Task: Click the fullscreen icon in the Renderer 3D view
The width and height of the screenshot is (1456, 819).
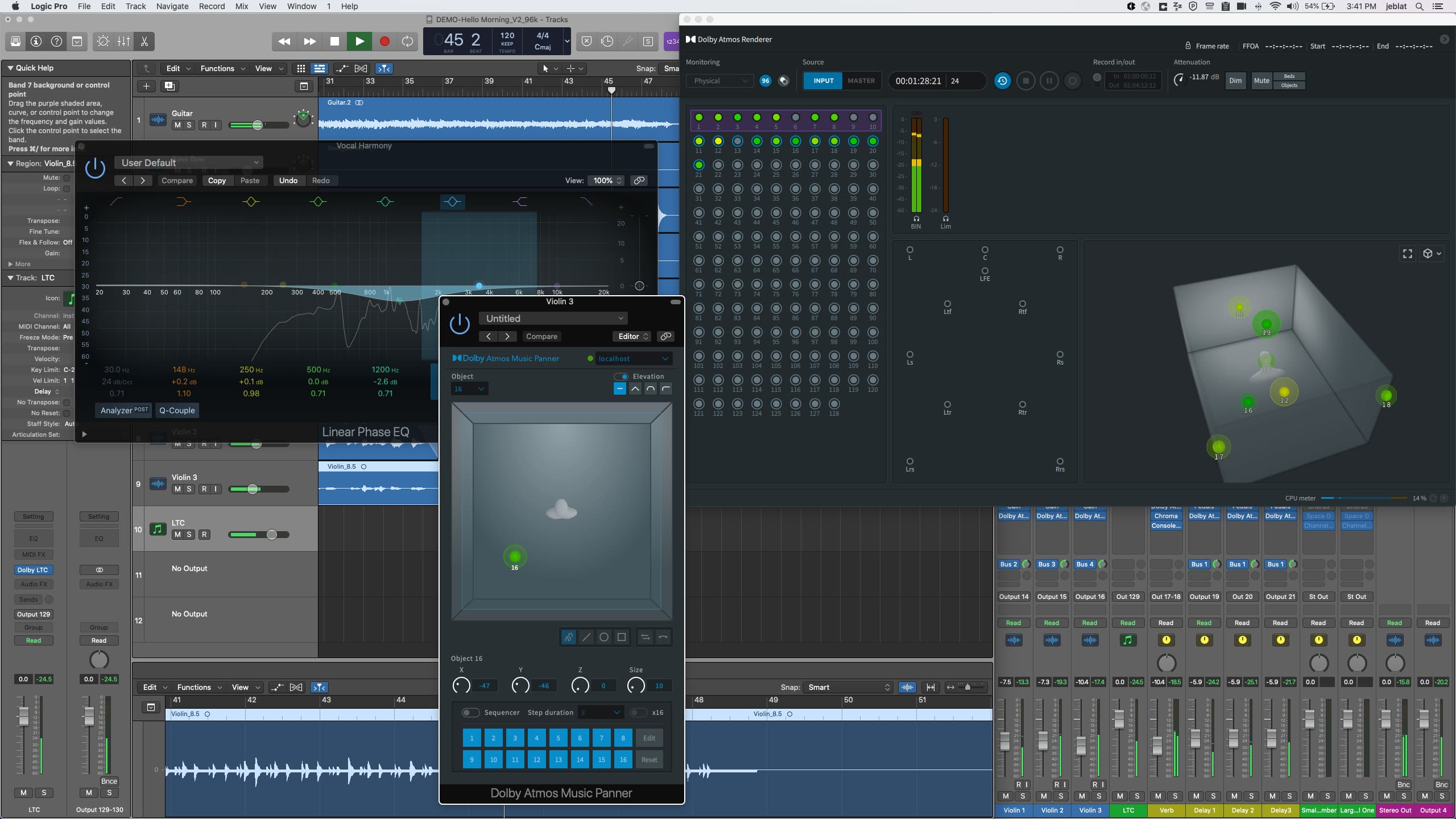Action: point(1408,254)
